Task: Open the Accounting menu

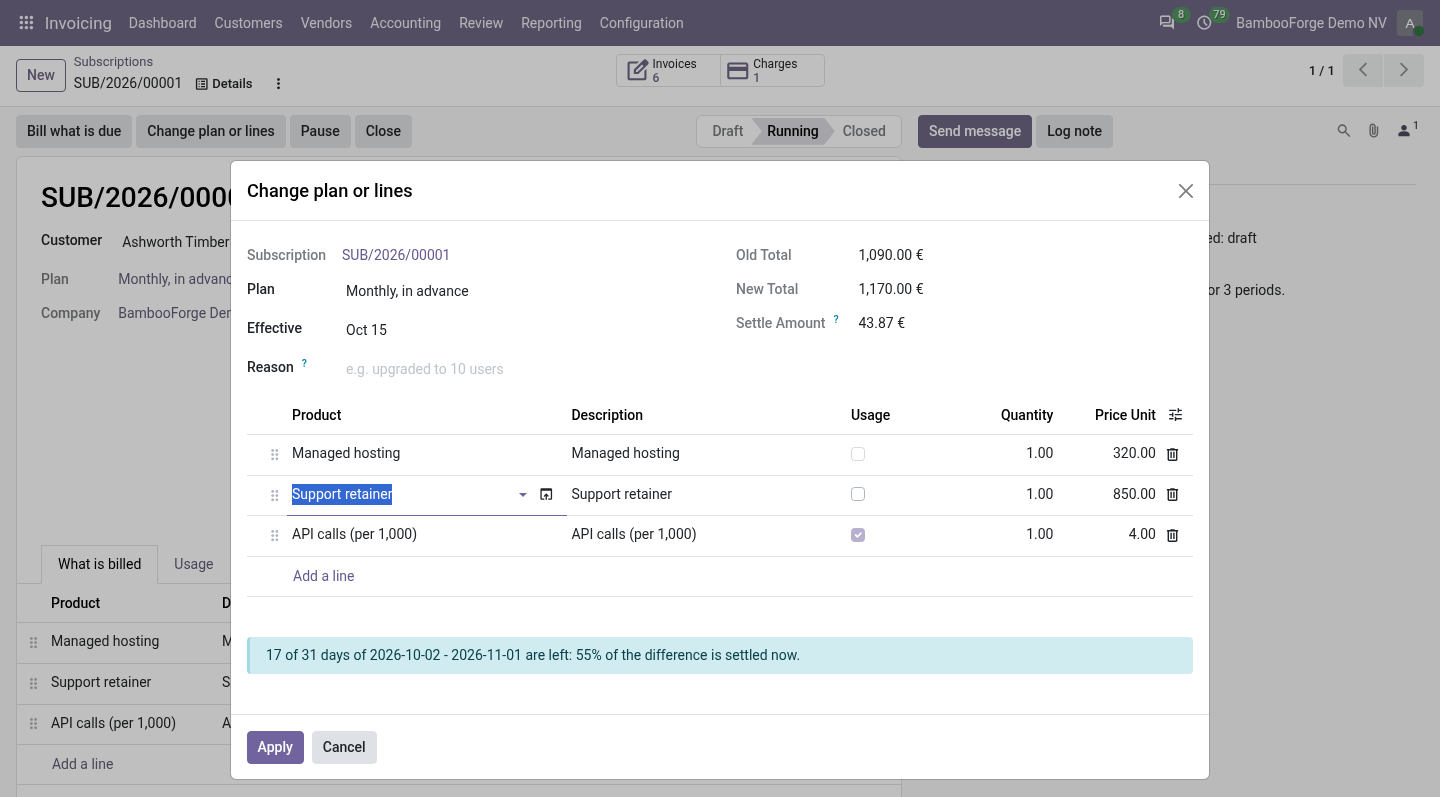Action: 405,23
